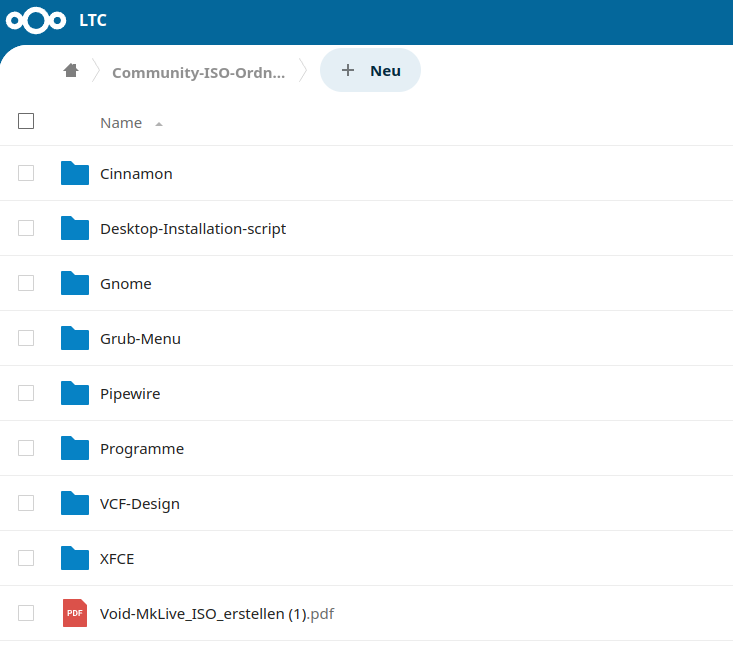Toggle the select-all checkbox

[x=26, y=121]
